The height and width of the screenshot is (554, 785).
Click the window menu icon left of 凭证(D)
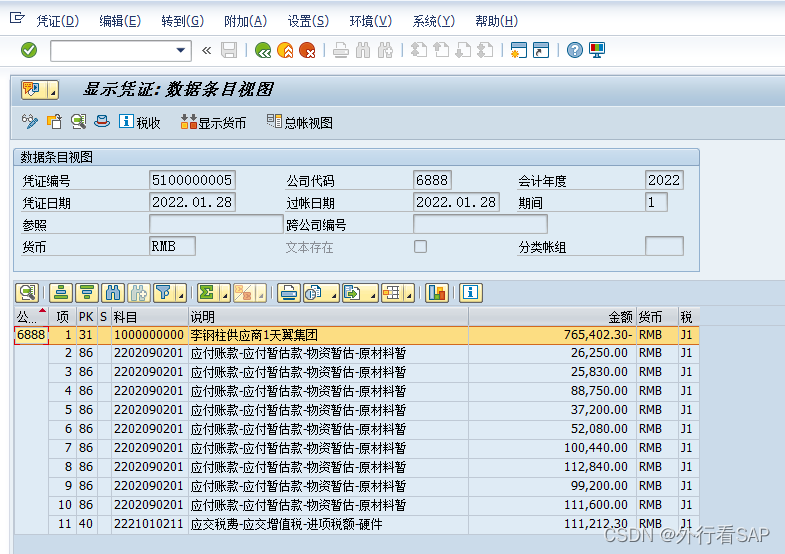[17, 19]
